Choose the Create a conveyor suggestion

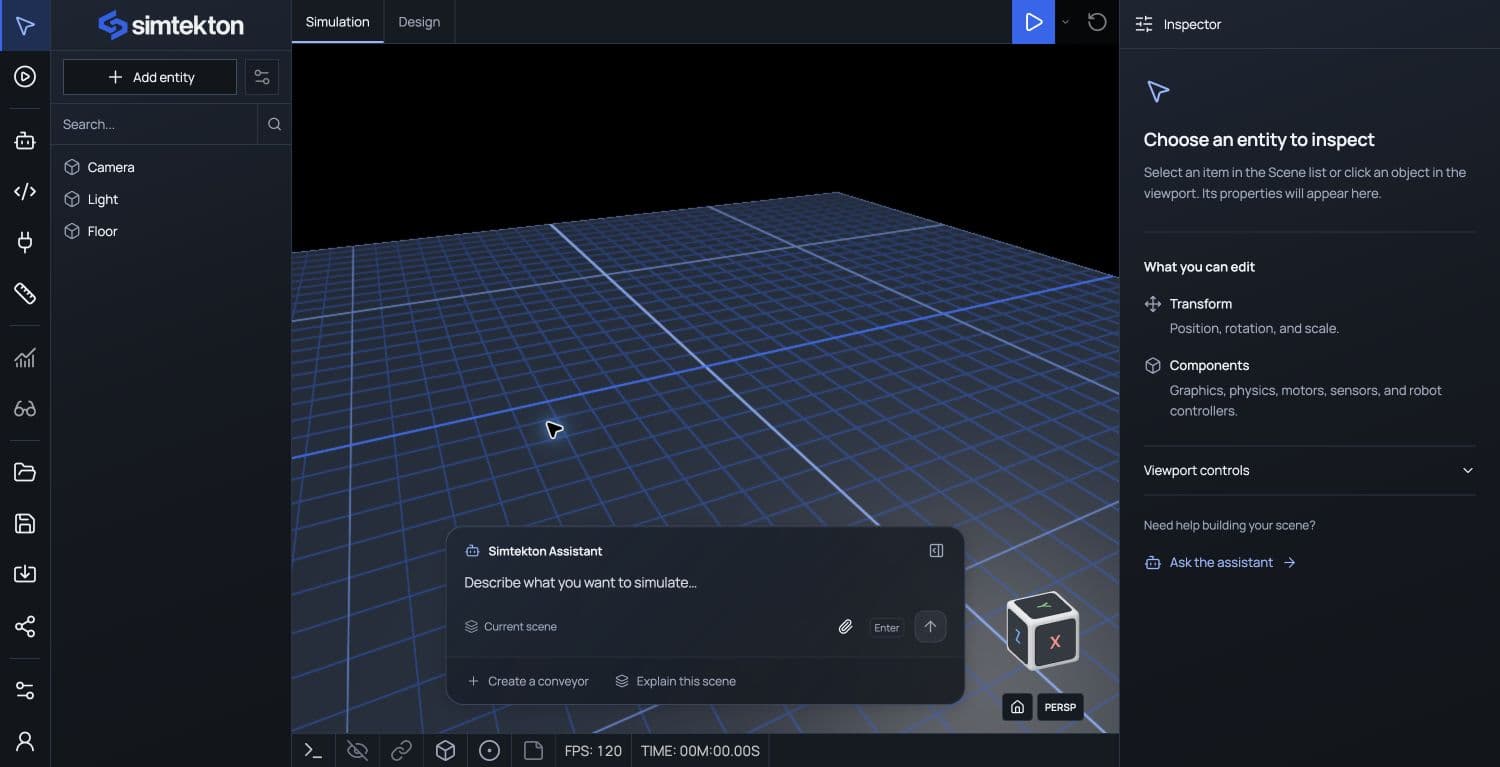[528, 681]
